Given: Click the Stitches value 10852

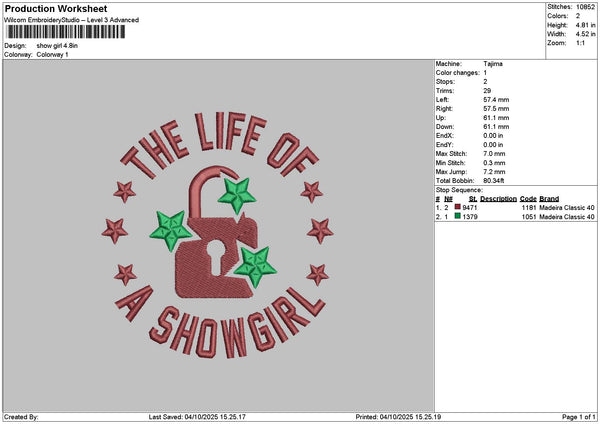Looking at the screenshot, I should [x=585, y=7].
